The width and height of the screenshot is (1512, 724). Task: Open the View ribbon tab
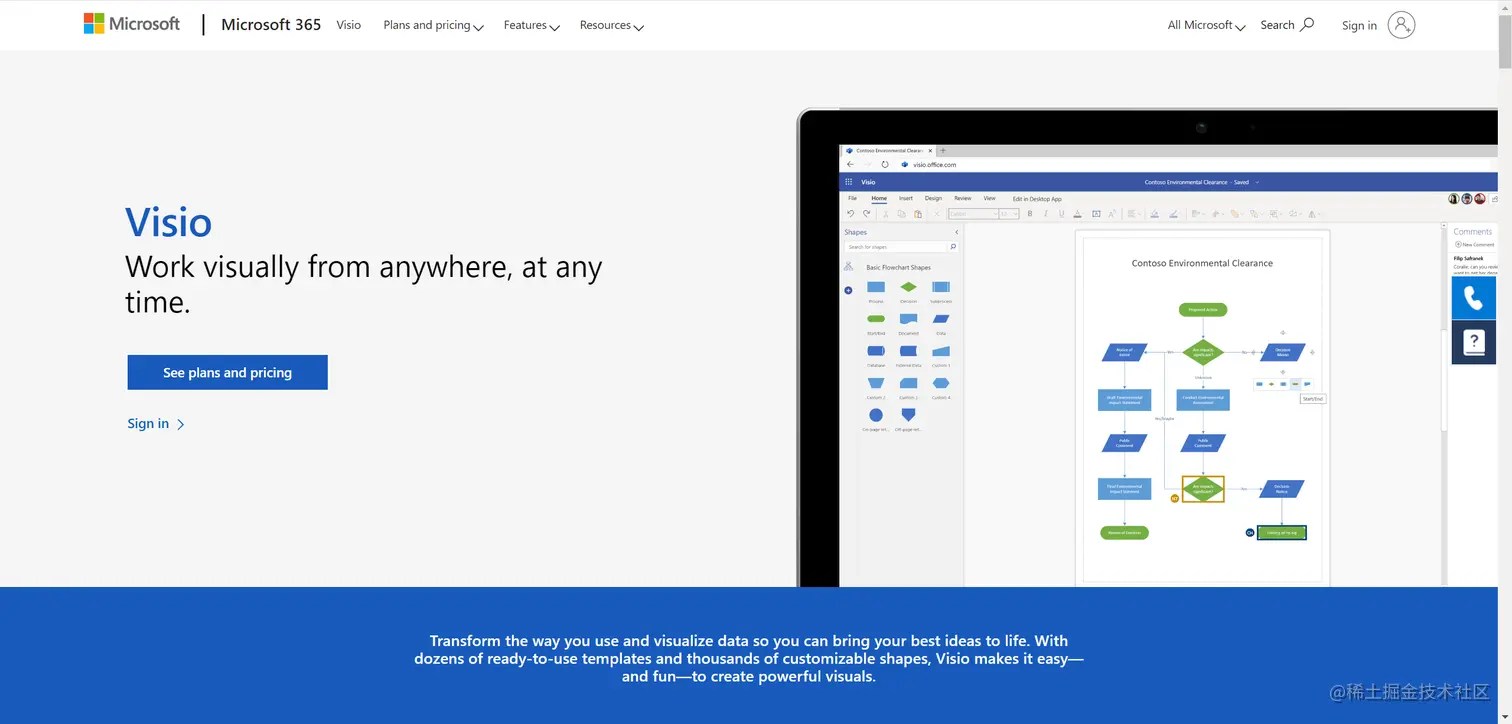click(989, 198)
